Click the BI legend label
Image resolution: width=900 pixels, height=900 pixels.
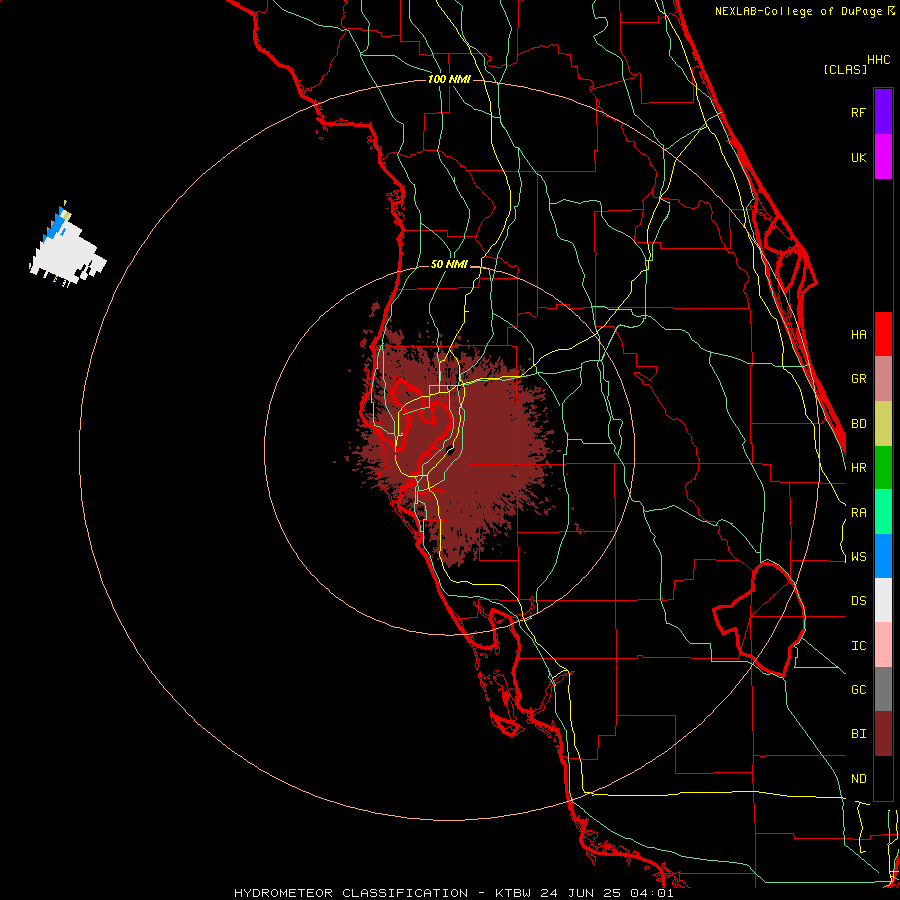click(x=858, y=734)
